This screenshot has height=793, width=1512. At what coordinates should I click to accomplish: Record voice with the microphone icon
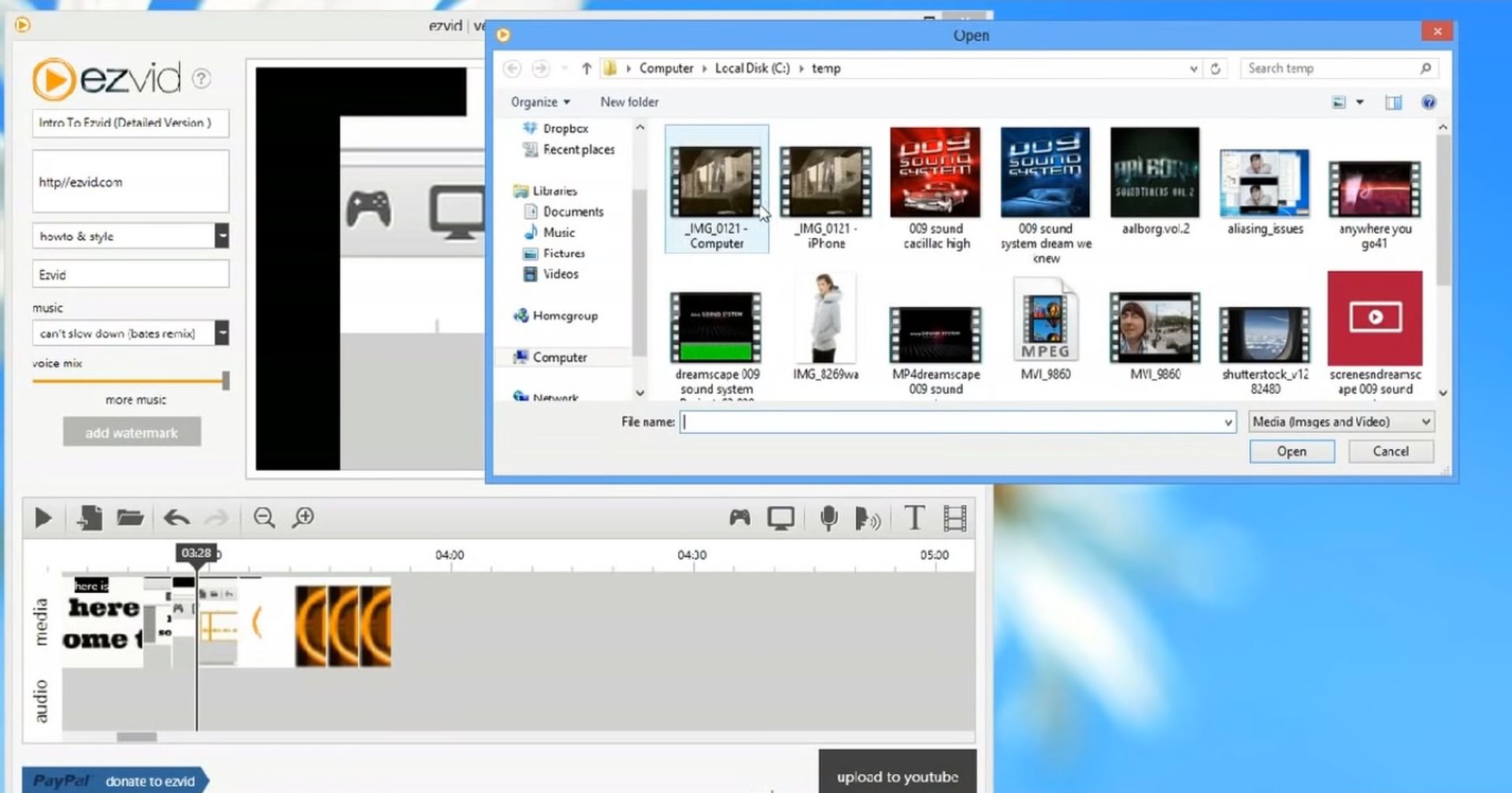click(x=828, y=518)
